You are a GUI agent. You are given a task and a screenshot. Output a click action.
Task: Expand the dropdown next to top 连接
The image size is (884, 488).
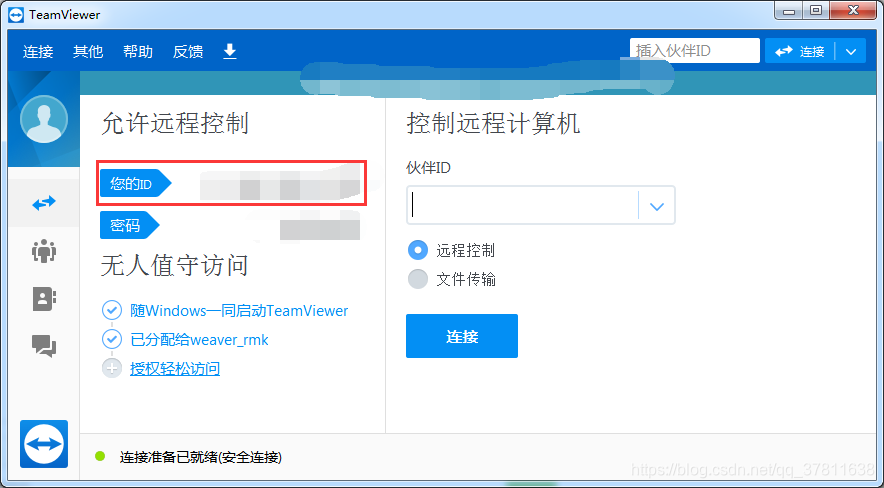(x=851, y=51)
